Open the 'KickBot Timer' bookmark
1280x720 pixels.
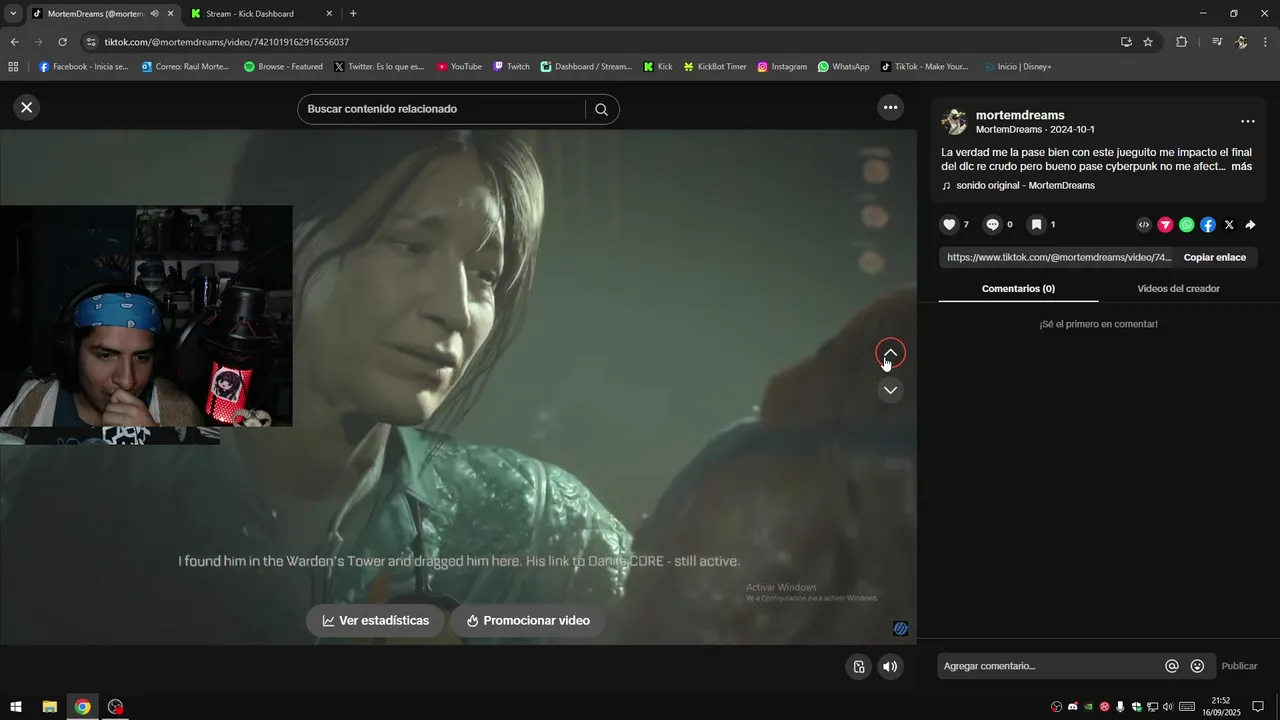click(715, 67)
